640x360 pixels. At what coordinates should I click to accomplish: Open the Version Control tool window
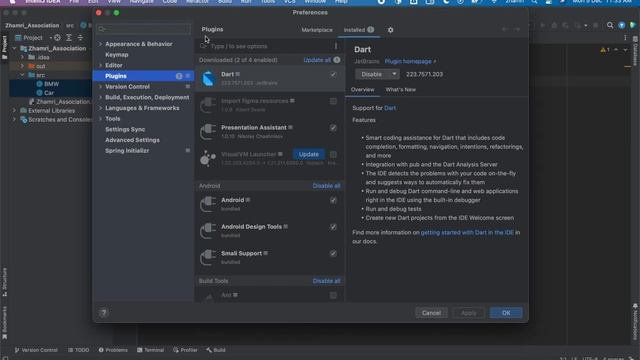[36, 350]
